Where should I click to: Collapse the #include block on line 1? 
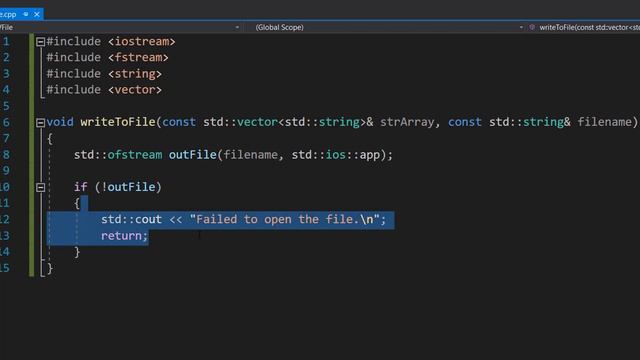click(40, 42)
